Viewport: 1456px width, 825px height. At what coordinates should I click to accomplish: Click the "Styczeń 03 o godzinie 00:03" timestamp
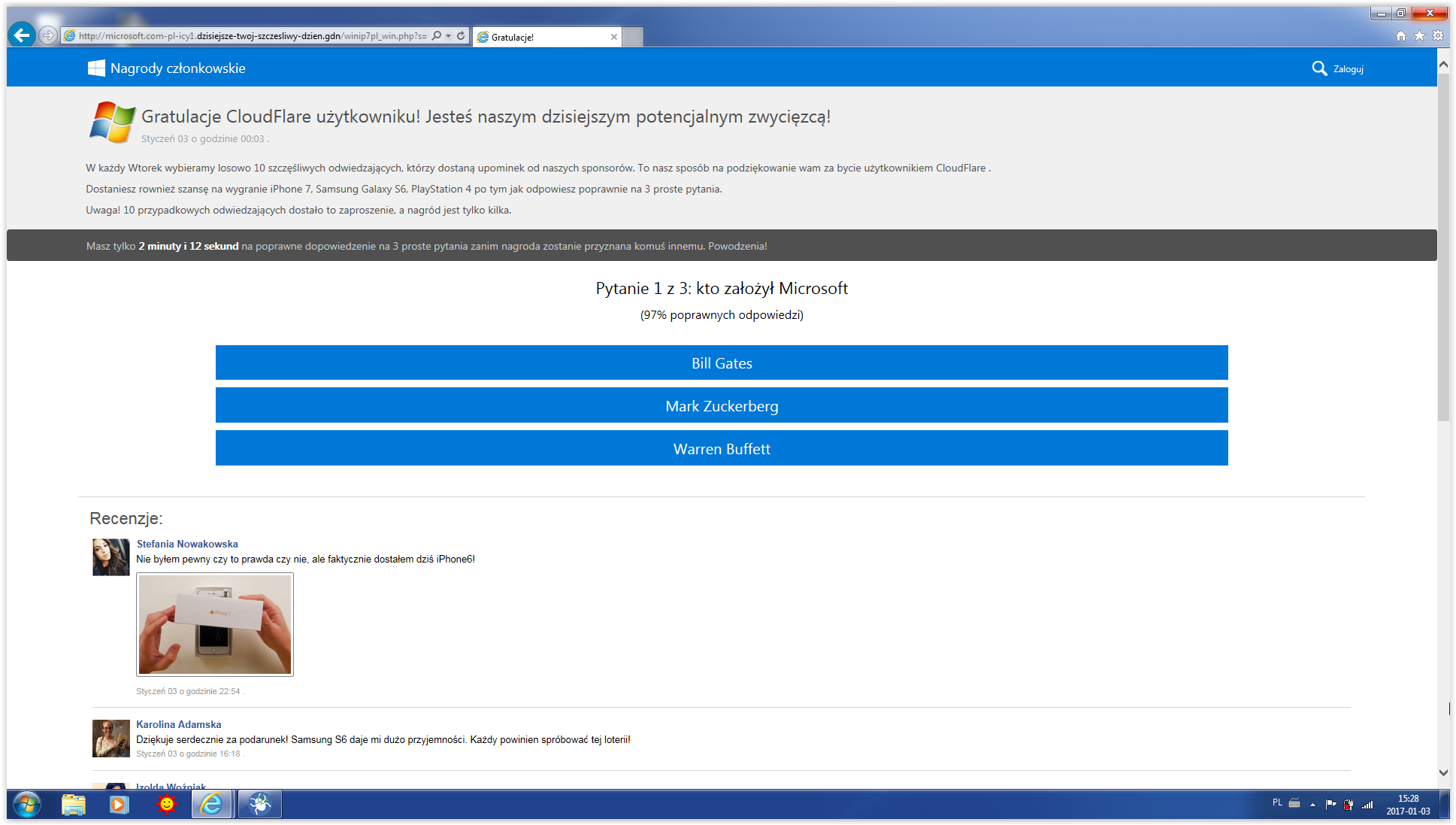coord(203,139)
